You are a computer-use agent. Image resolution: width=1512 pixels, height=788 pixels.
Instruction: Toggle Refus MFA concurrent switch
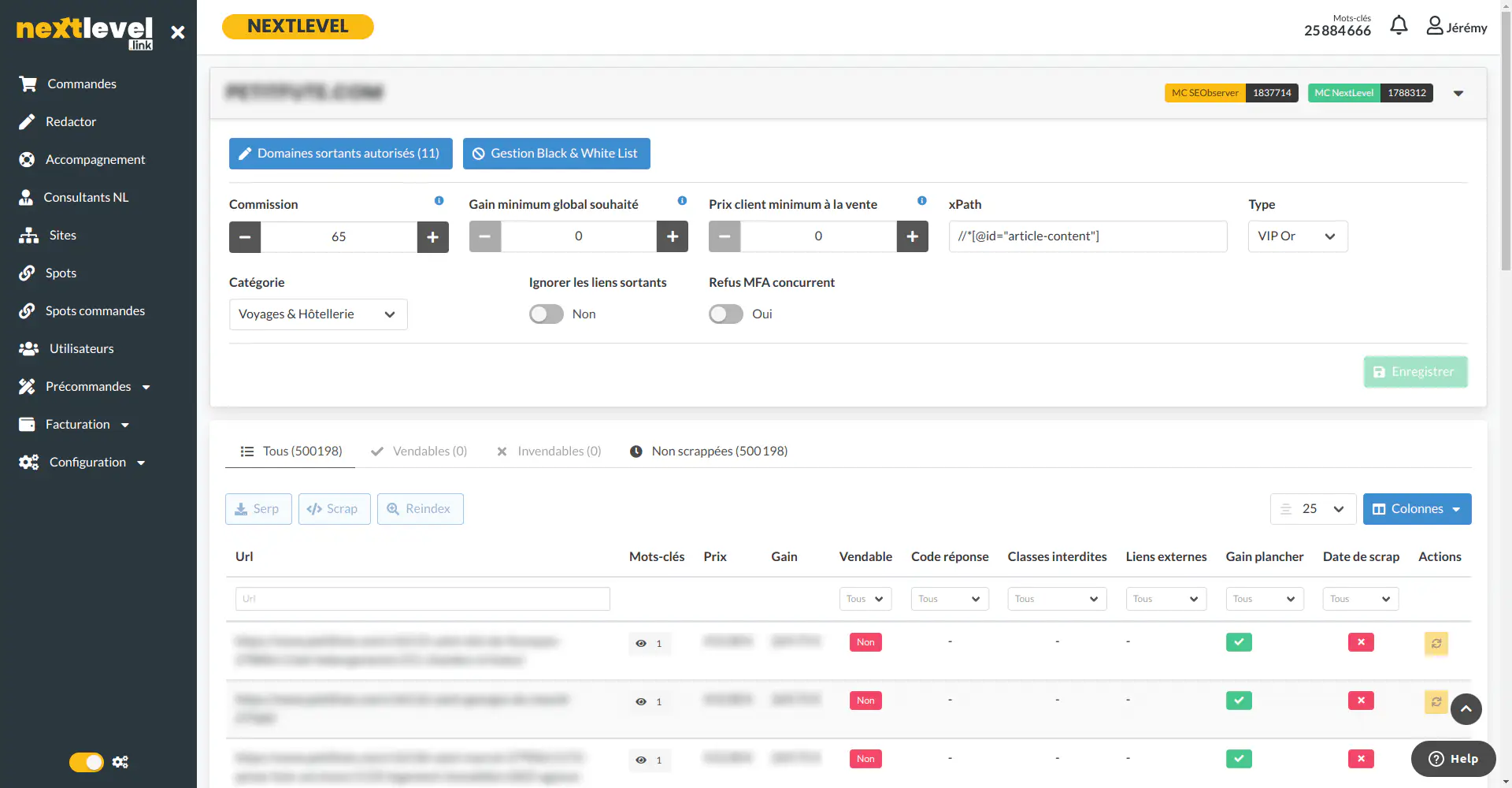[726, 314]
